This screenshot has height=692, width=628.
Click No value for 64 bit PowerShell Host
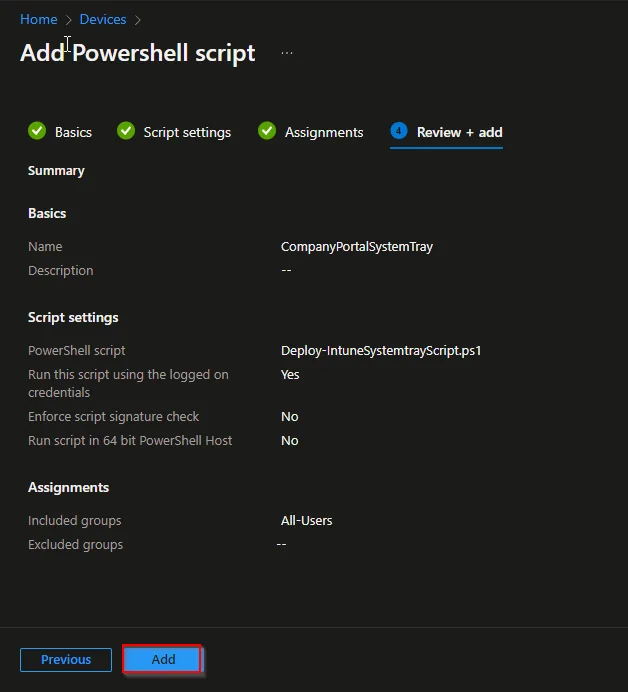[290, 440]
